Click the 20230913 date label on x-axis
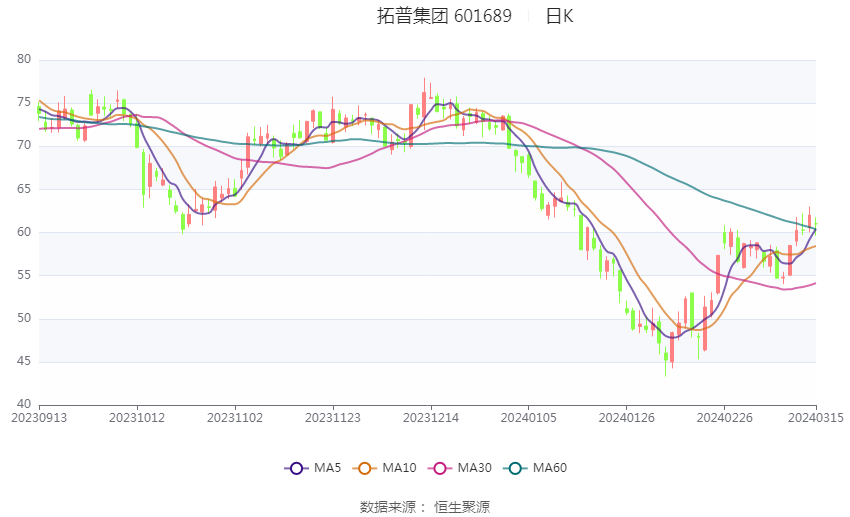The width and height of the screenshot is (850, 517). [37, 418]
